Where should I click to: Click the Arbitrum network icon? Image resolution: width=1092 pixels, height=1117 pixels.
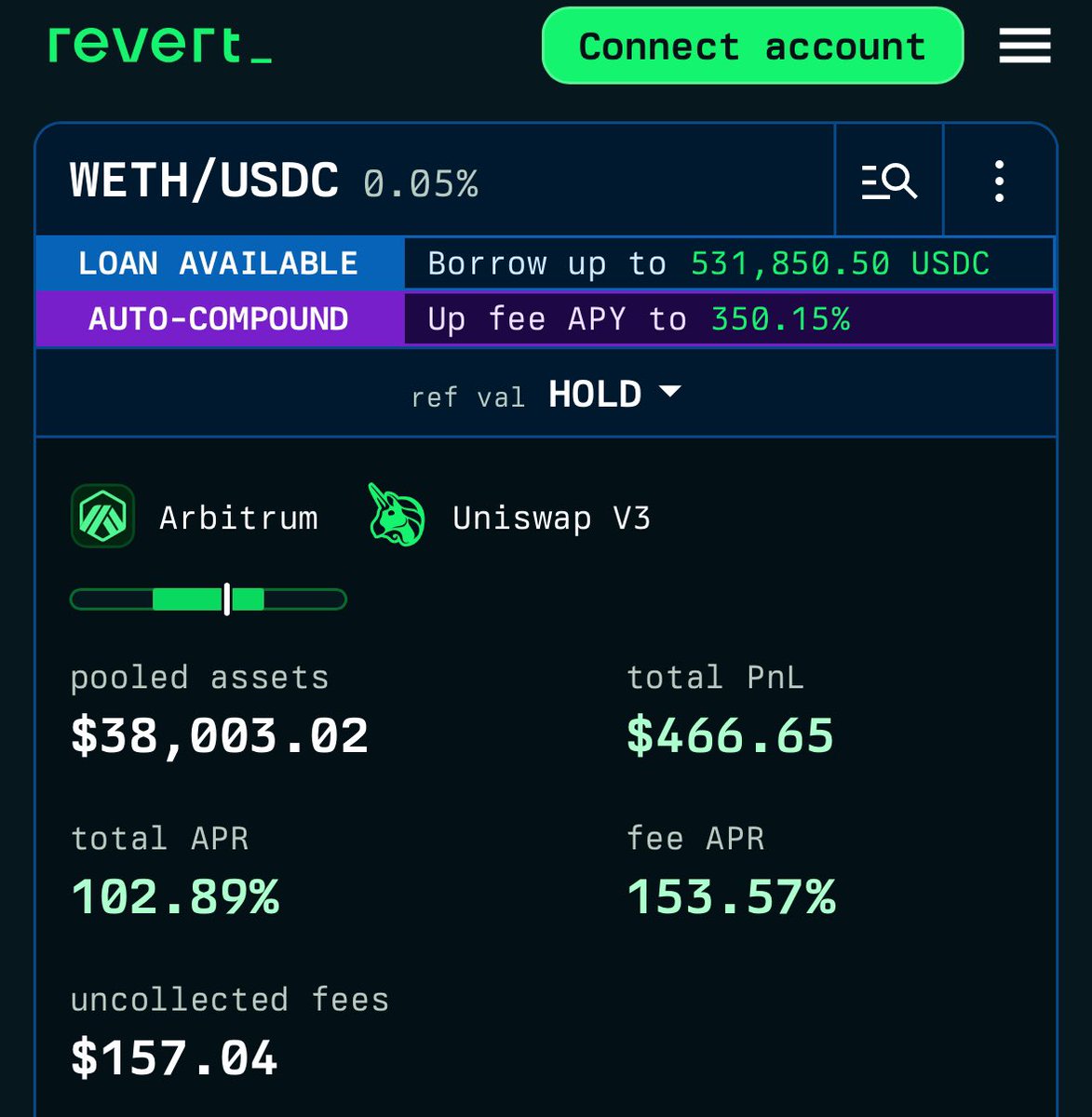[102, 517]
